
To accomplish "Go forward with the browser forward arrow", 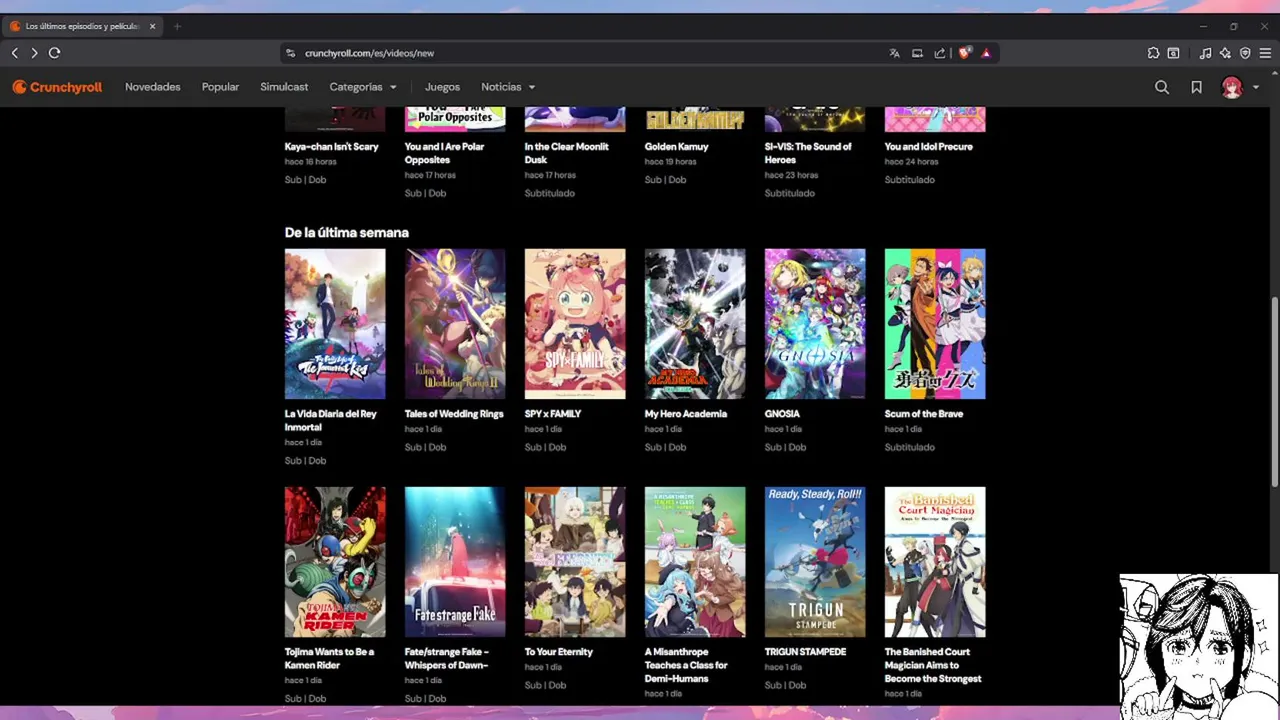I will coord(34,53).
